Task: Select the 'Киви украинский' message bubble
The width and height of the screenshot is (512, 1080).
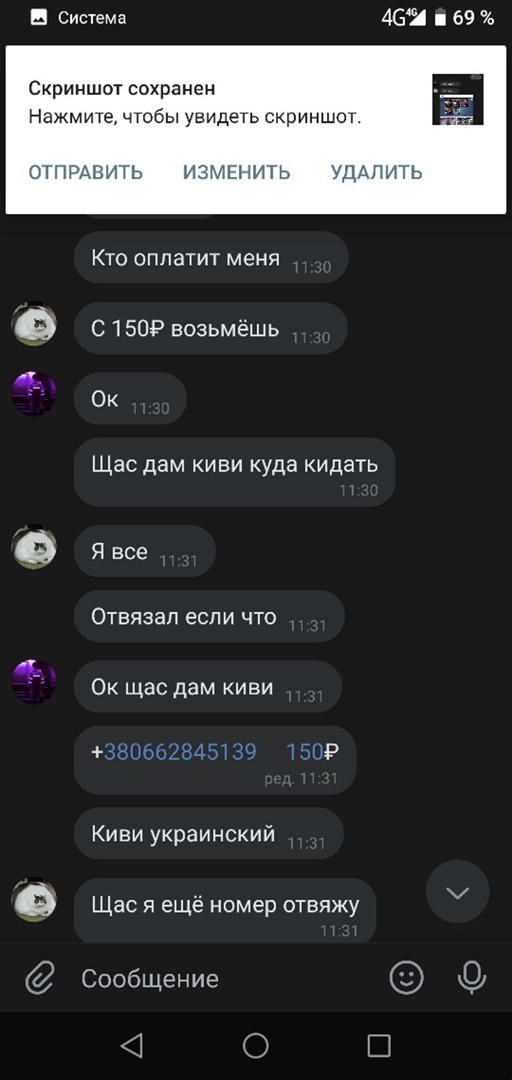Action: pyautogui.click(x=209, y=833)
